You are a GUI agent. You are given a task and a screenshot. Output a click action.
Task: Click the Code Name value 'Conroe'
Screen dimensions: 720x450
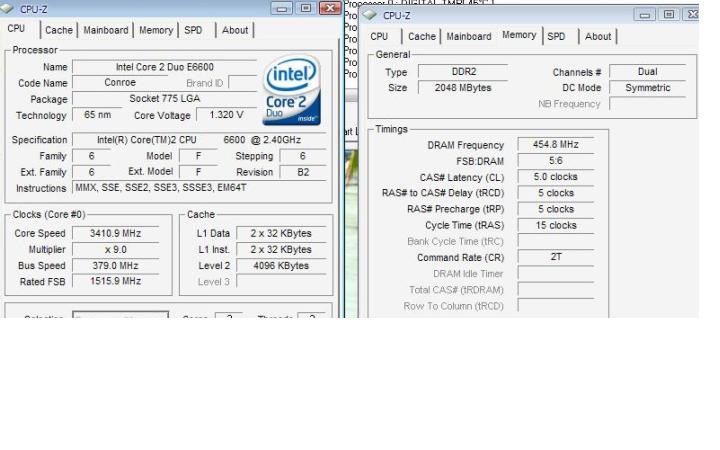120,83
